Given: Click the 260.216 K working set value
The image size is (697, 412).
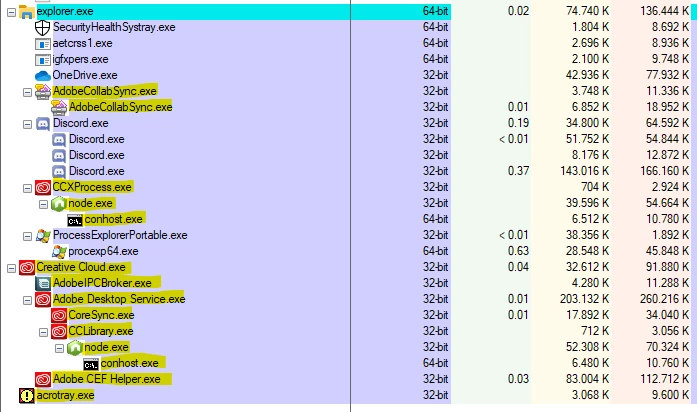Looking at the screenshot, I should click(665, 299).
